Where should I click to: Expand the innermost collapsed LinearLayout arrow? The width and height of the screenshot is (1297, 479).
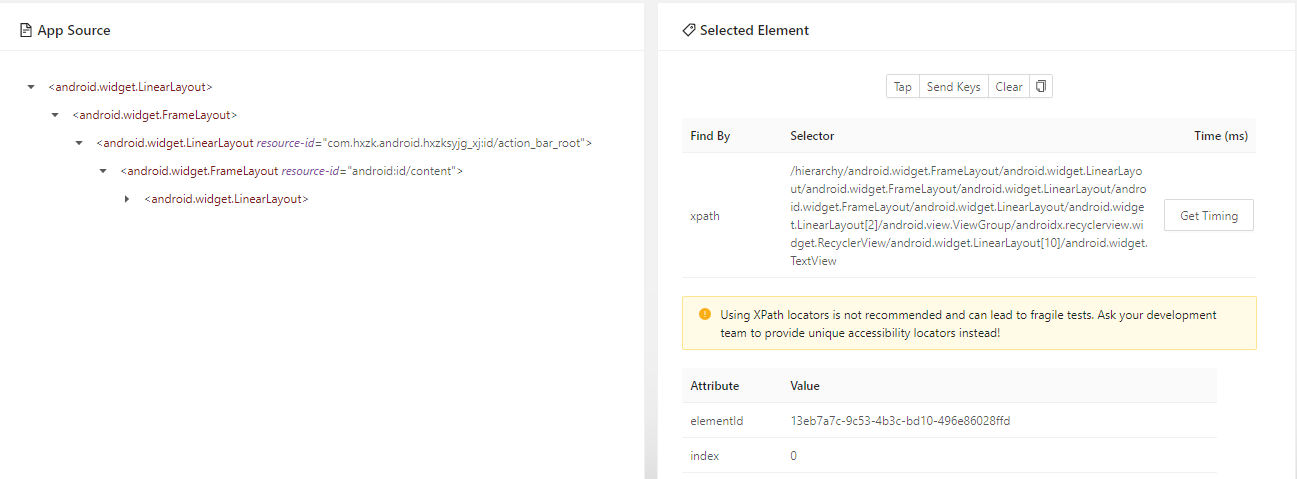point(127,199)
